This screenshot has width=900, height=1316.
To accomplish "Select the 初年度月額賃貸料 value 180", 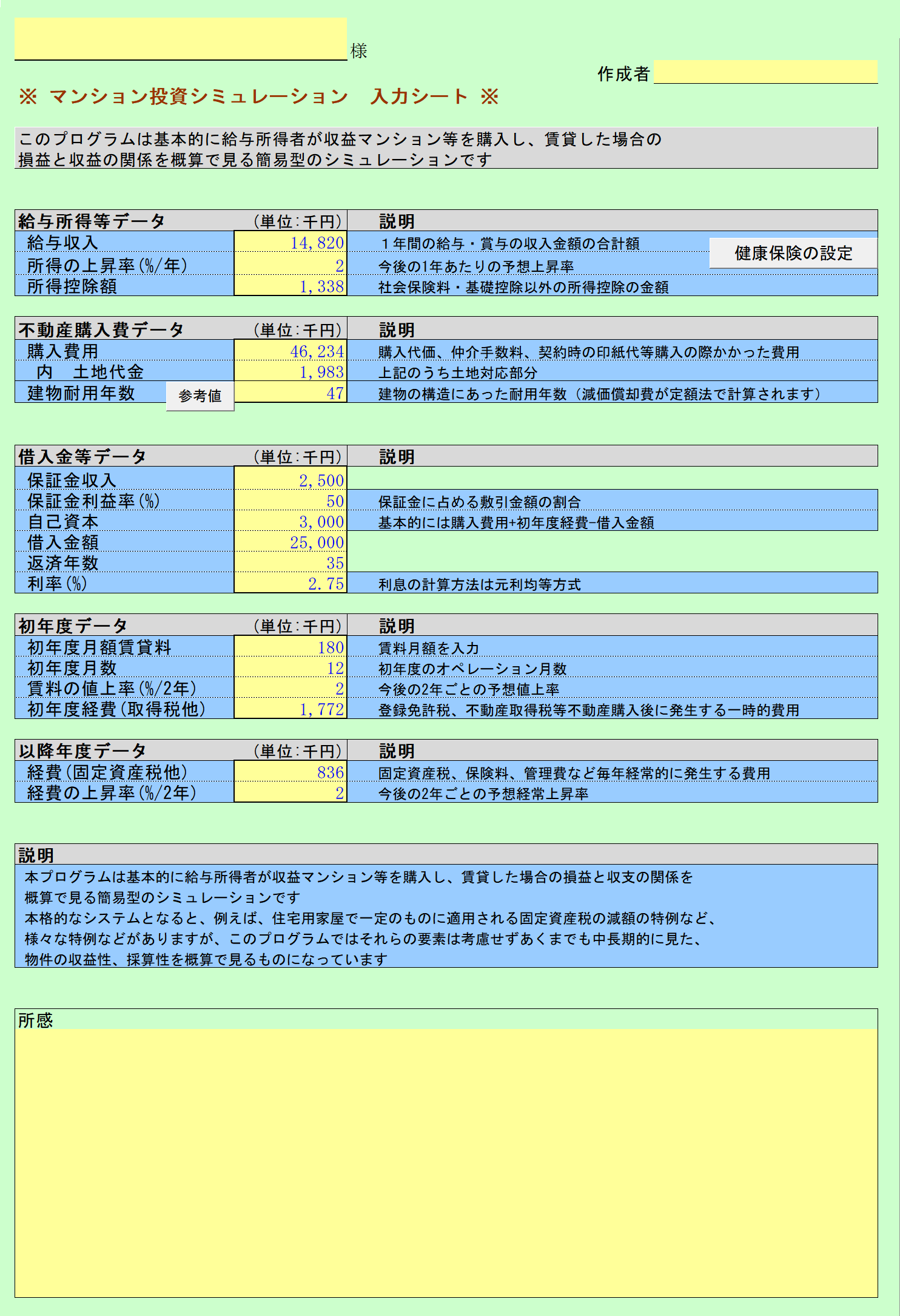I will (x=290, y=647).
